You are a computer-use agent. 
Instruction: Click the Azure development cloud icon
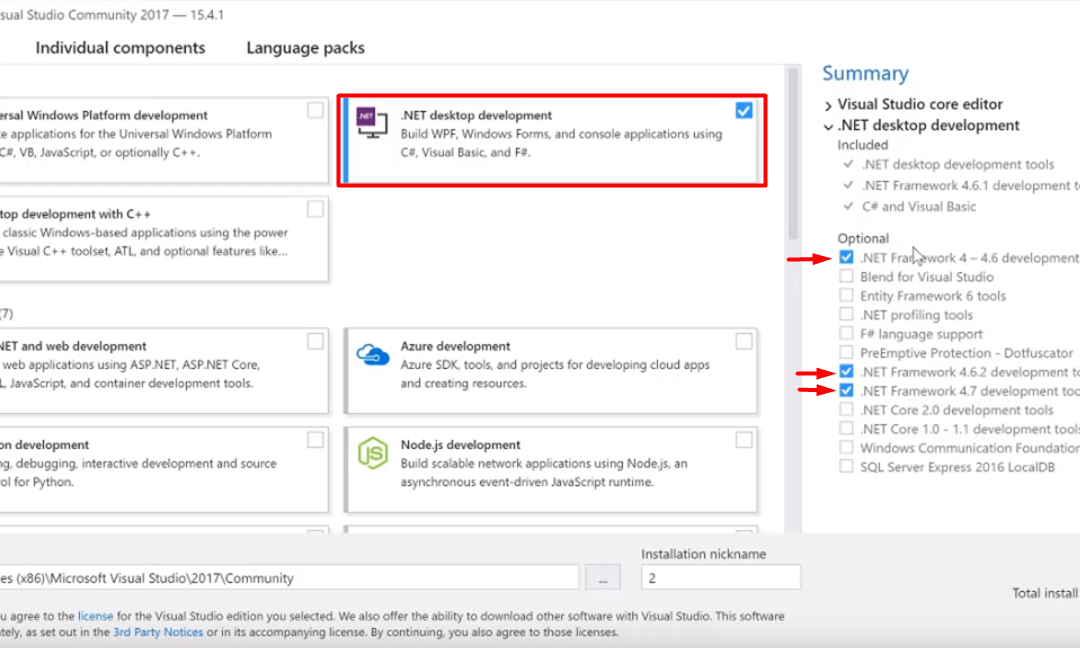373,355
